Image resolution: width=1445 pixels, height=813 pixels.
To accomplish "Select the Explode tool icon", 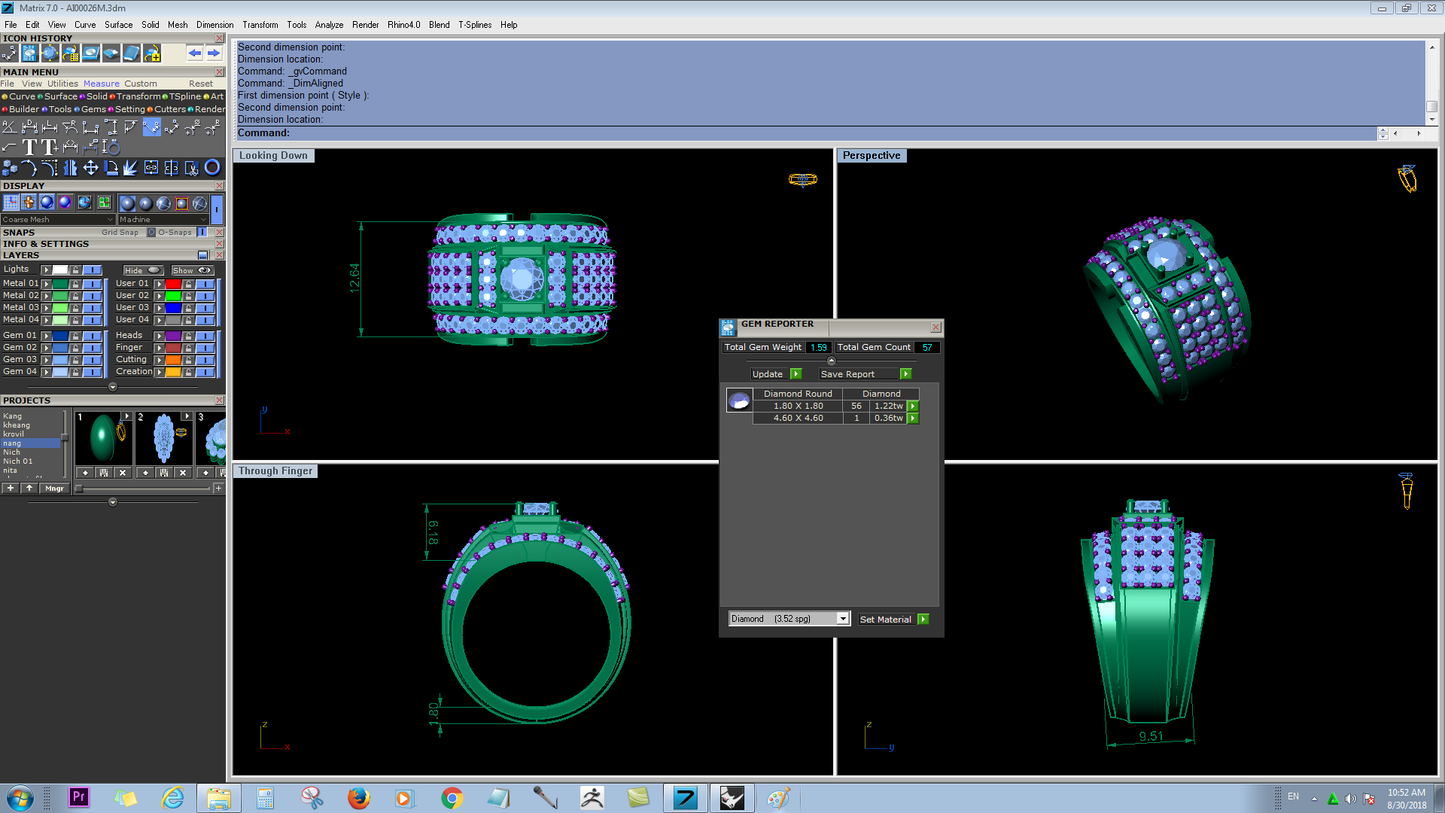I will click(x=131, y=168).
